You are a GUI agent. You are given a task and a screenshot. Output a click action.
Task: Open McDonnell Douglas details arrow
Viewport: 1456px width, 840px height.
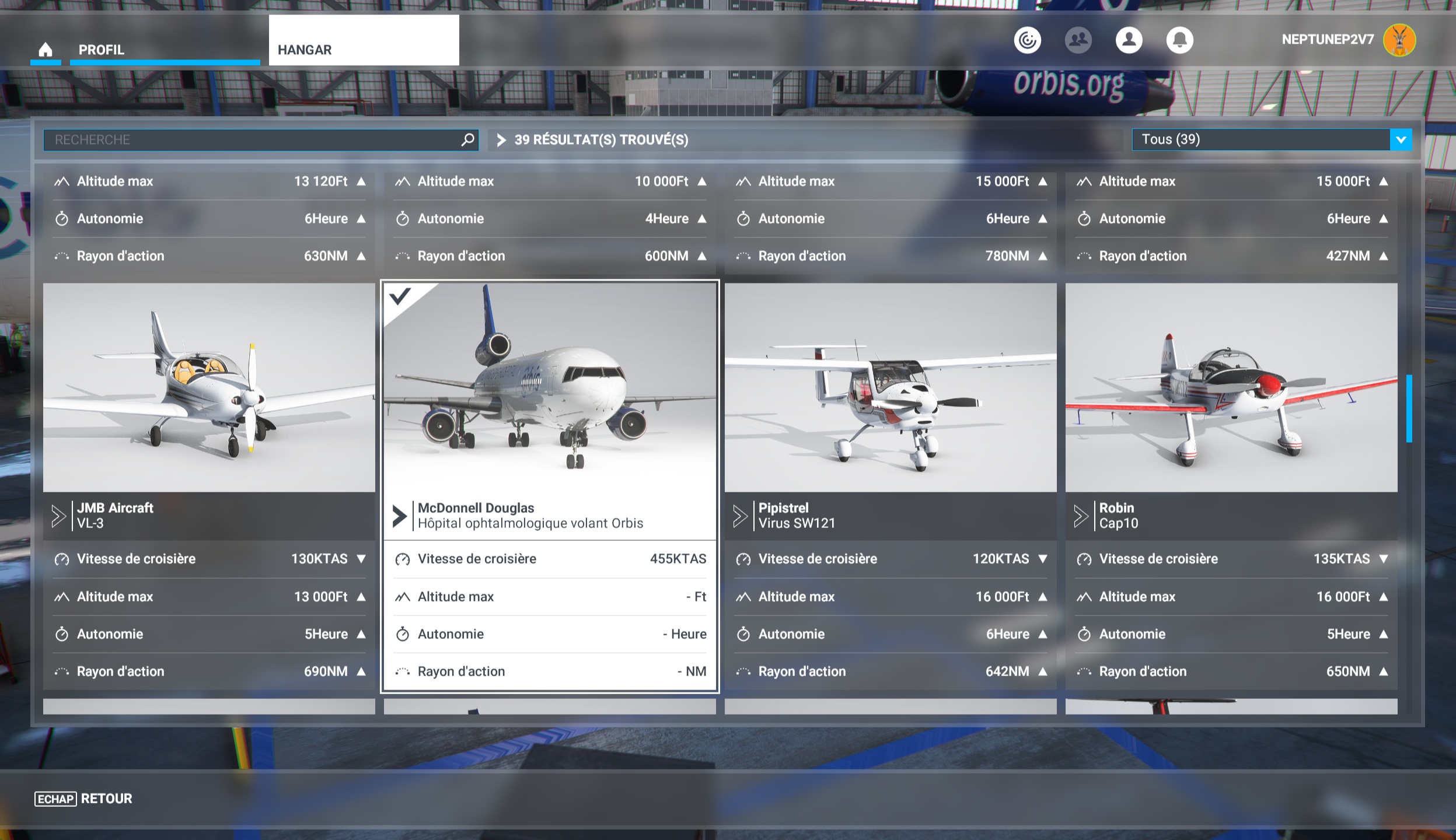coord(399,516)
